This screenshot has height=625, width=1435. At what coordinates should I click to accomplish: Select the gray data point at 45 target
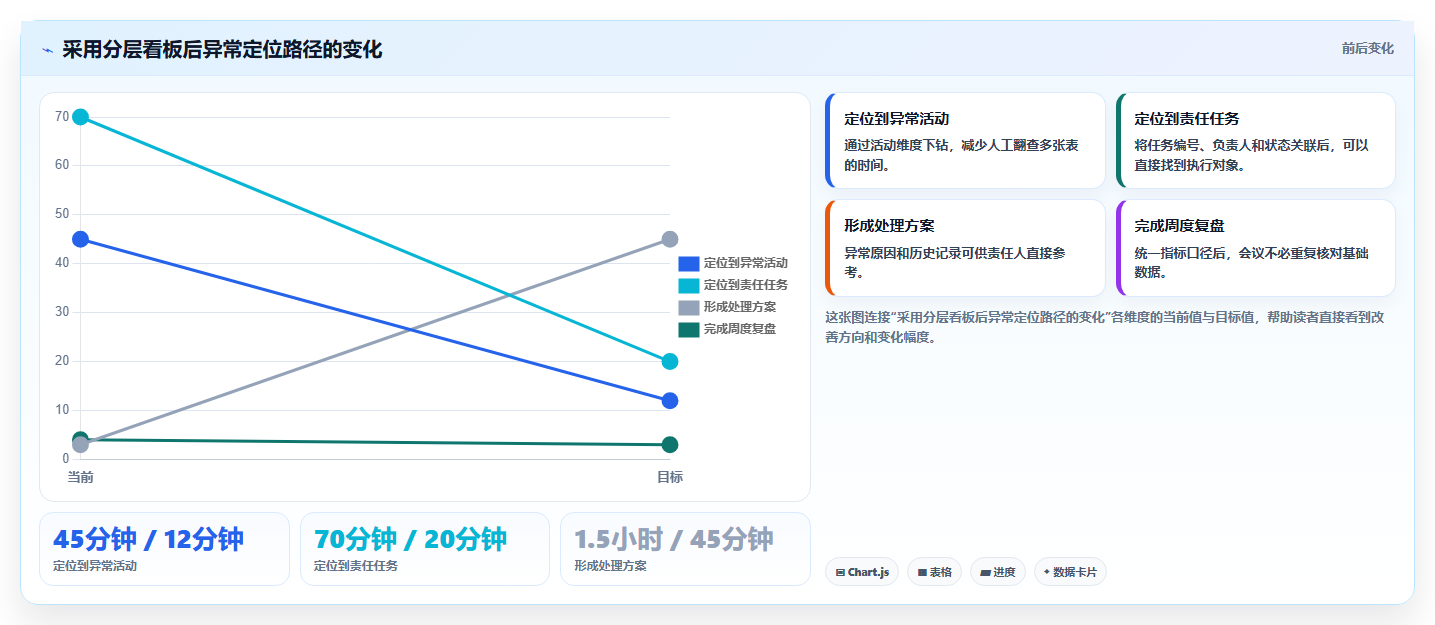(x=670, y=239)
